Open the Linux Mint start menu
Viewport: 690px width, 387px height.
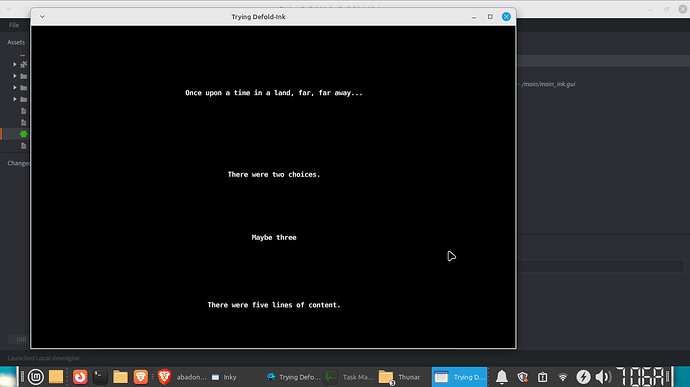[36, 377]
